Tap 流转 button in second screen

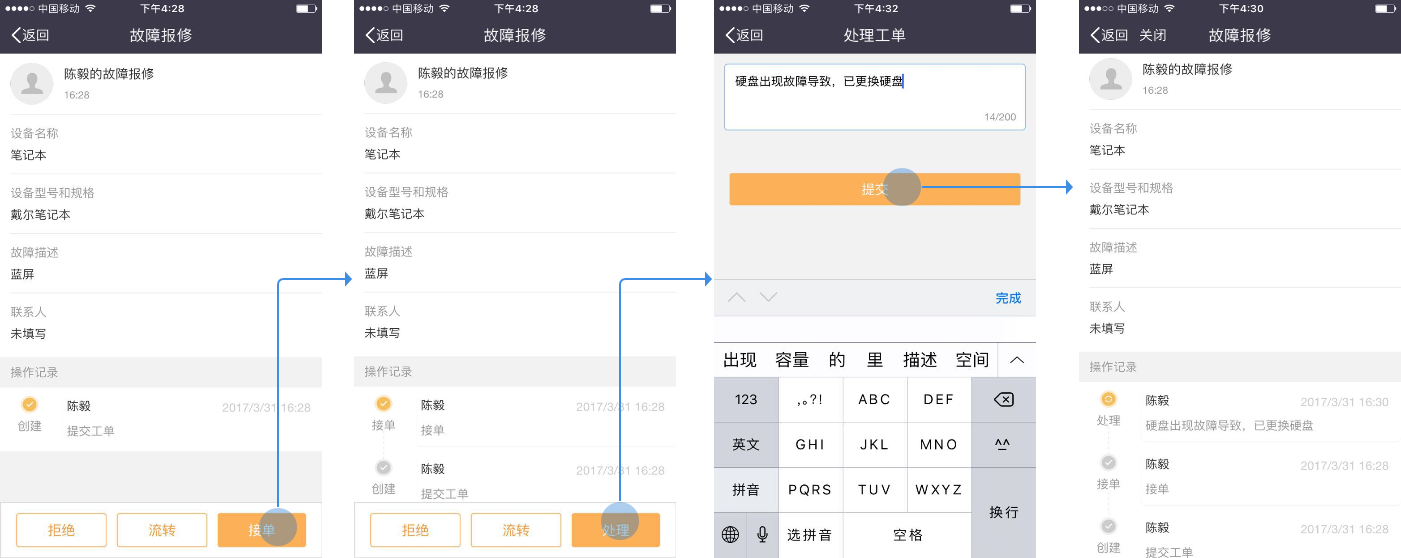(x=516, y=530)
